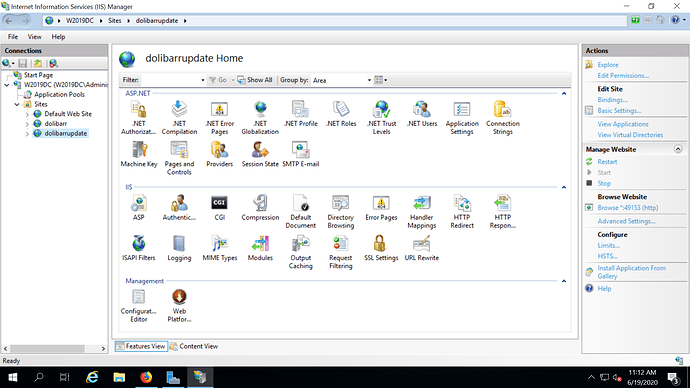Switch to the Content View tab
This screenshot has height=388, width=690.
click(194, 346)
